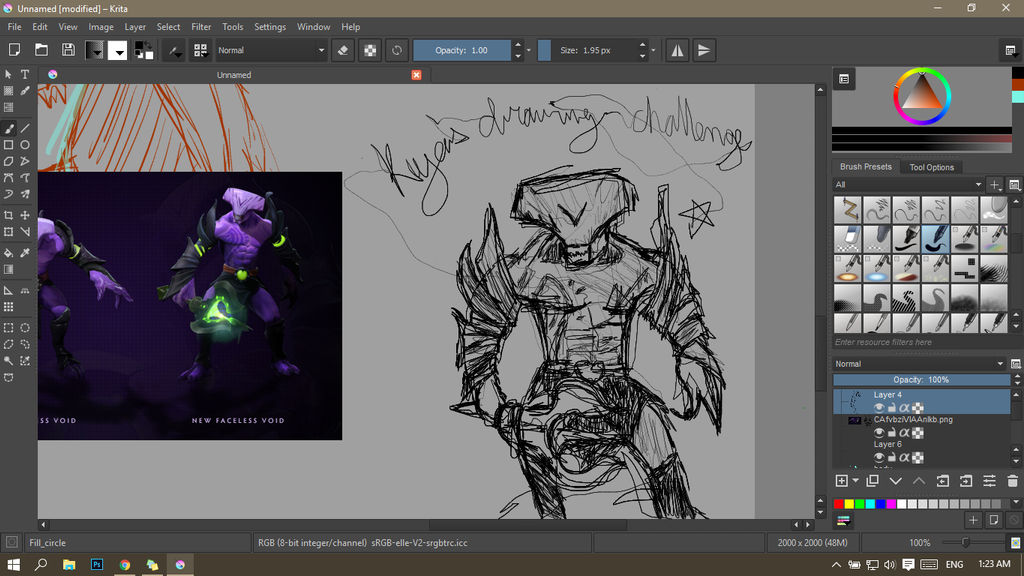The width and height of the screenshot is (1024, 576).
Task: Select the Crop tool
Action: pyautogui.click(x=8, y=215)
